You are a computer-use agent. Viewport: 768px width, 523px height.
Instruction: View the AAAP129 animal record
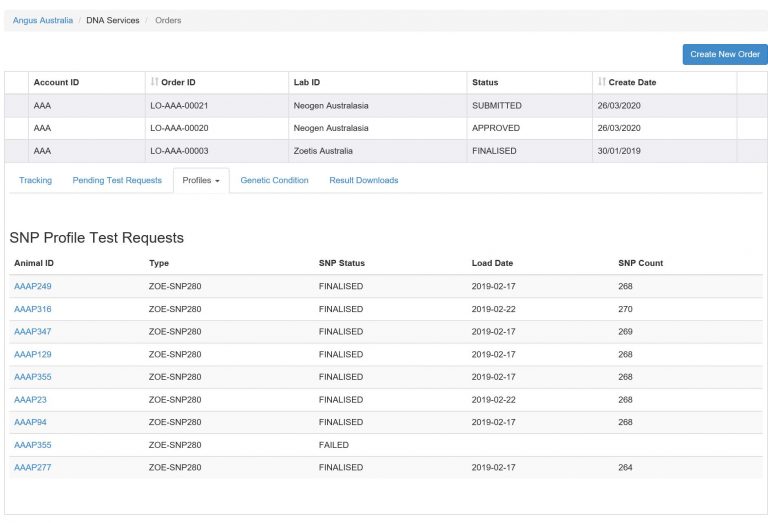point(33,355)
